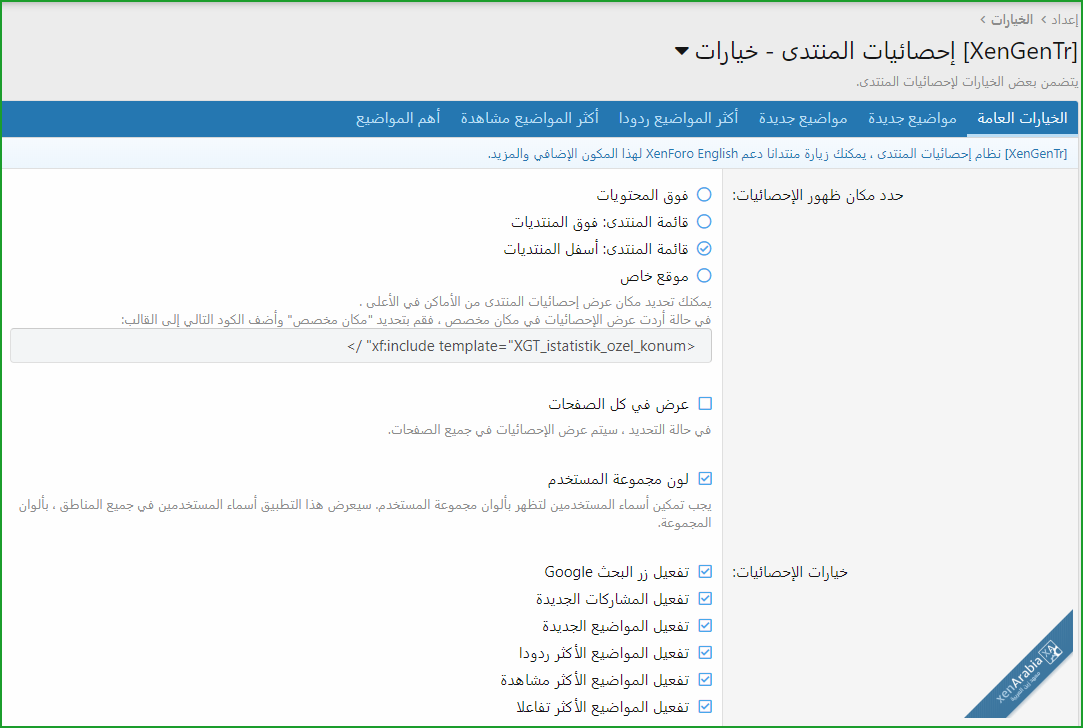Click the حدد مكان ظهور الإحصائيات: label
The image size is (1083, 728).
coord(818,195)
